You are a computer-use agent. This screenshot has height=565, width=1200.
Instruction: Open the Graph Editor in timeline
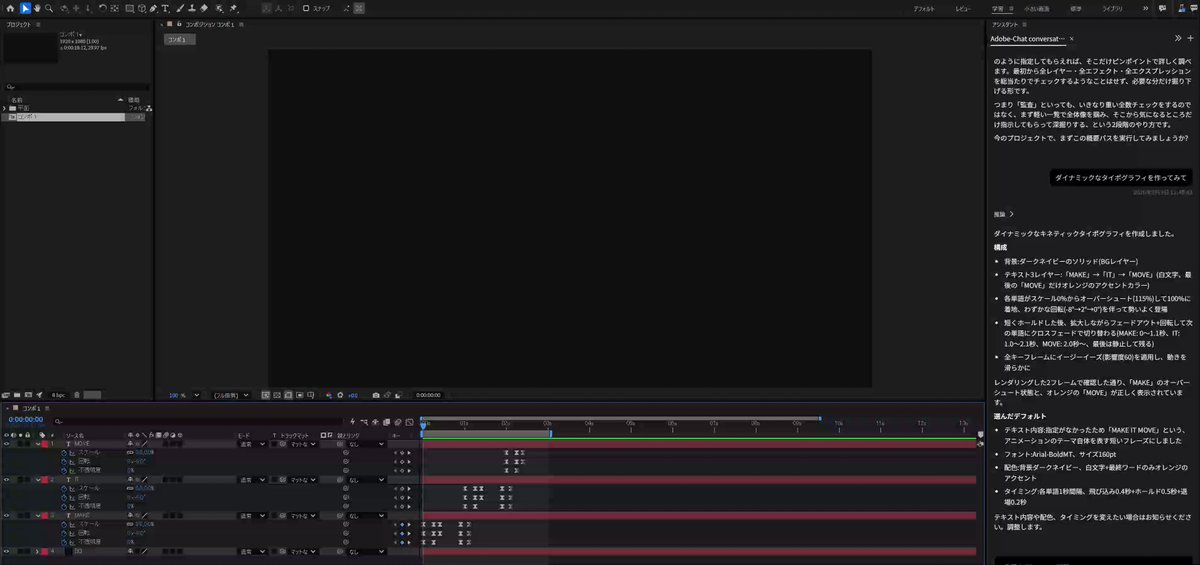click(x=409, y=421)
